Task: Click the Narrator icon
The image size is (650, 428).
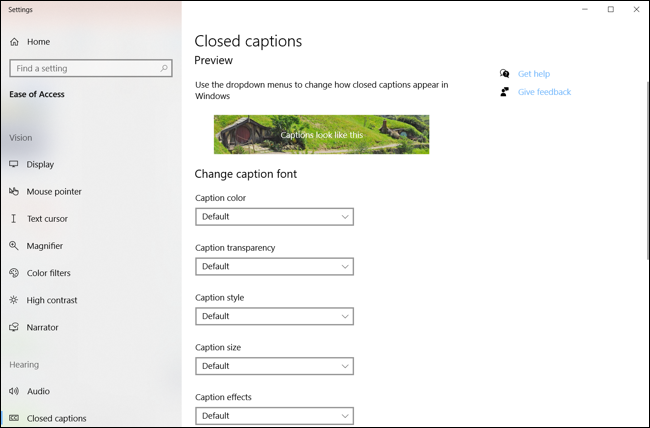Action: (14, 327)
